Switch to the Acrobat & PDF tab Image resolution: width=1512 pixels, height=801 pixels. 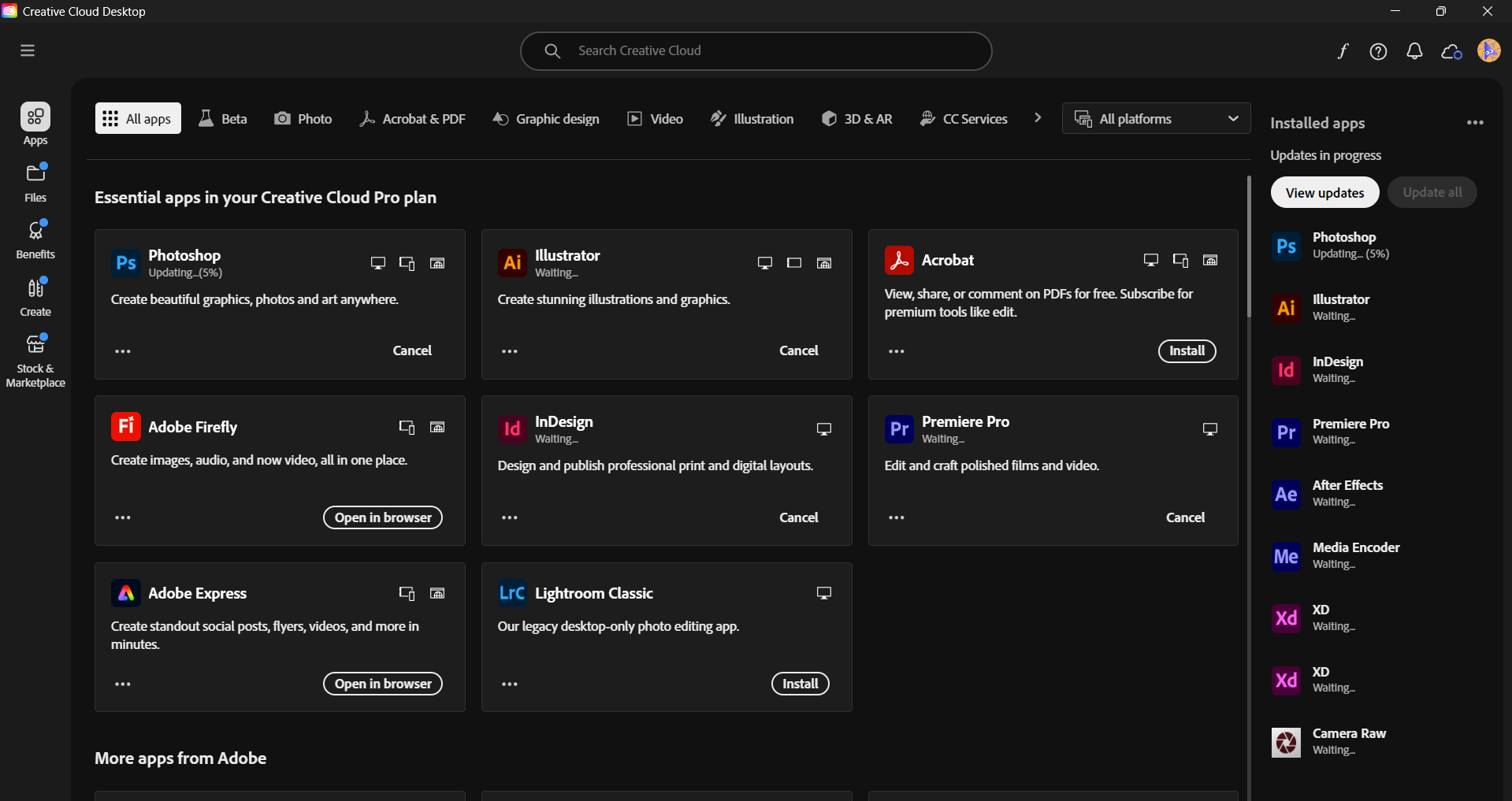pyautogui.click(x=412, y=118)
